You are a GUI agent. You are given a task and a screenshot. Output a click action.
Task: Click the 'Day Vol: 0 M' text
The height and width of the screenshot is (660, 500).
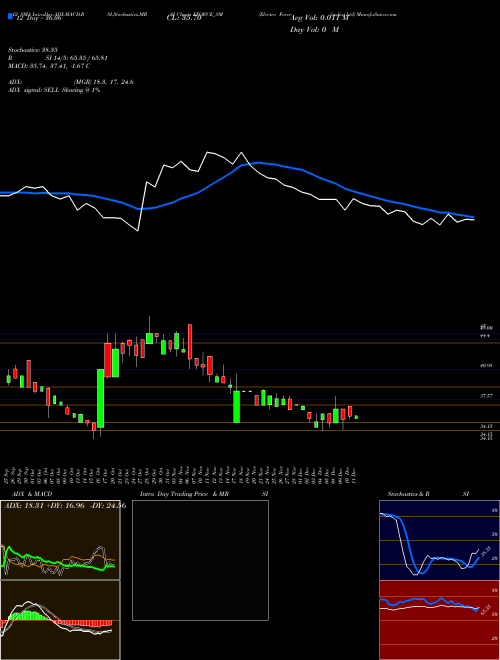[x=314, y=30]
